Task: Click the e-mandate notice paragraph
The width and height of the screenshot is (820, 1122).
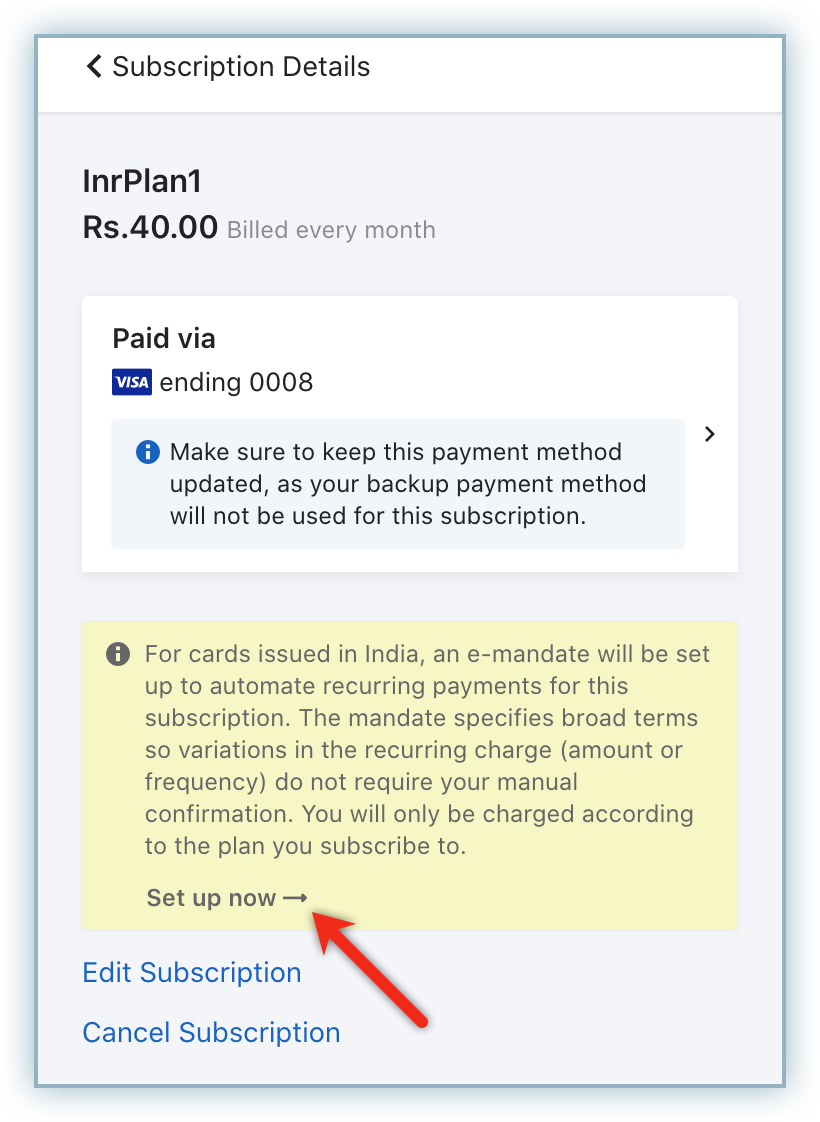Action: point(427,750)
